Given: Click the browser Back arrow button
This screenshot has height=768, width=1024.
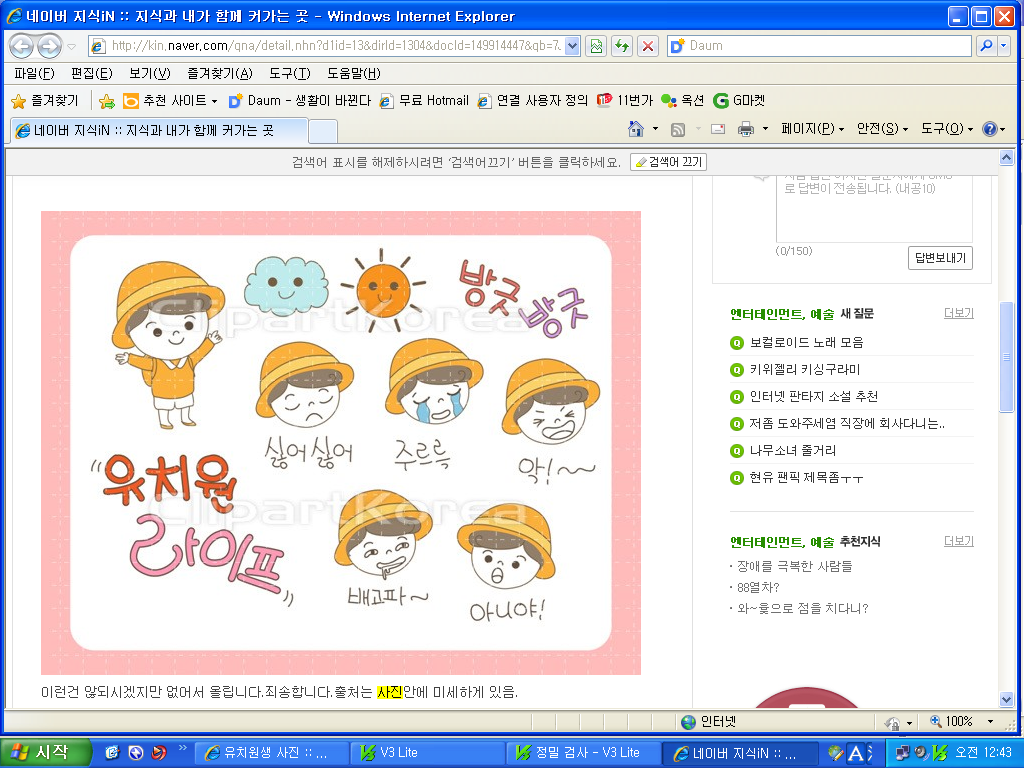Looking at the screenshot, I should (x=21, y=46).
